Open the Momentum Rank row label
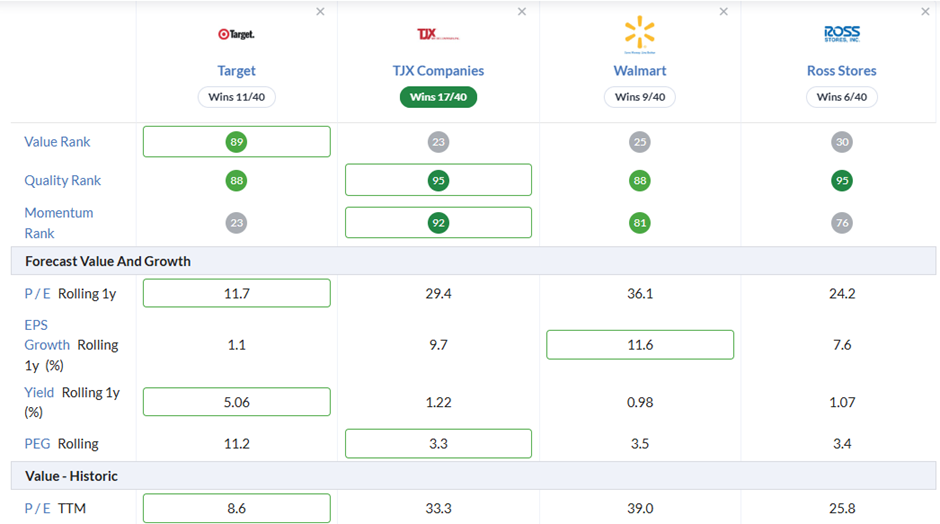This screenshot has width=940, height=524. (59, 223)
